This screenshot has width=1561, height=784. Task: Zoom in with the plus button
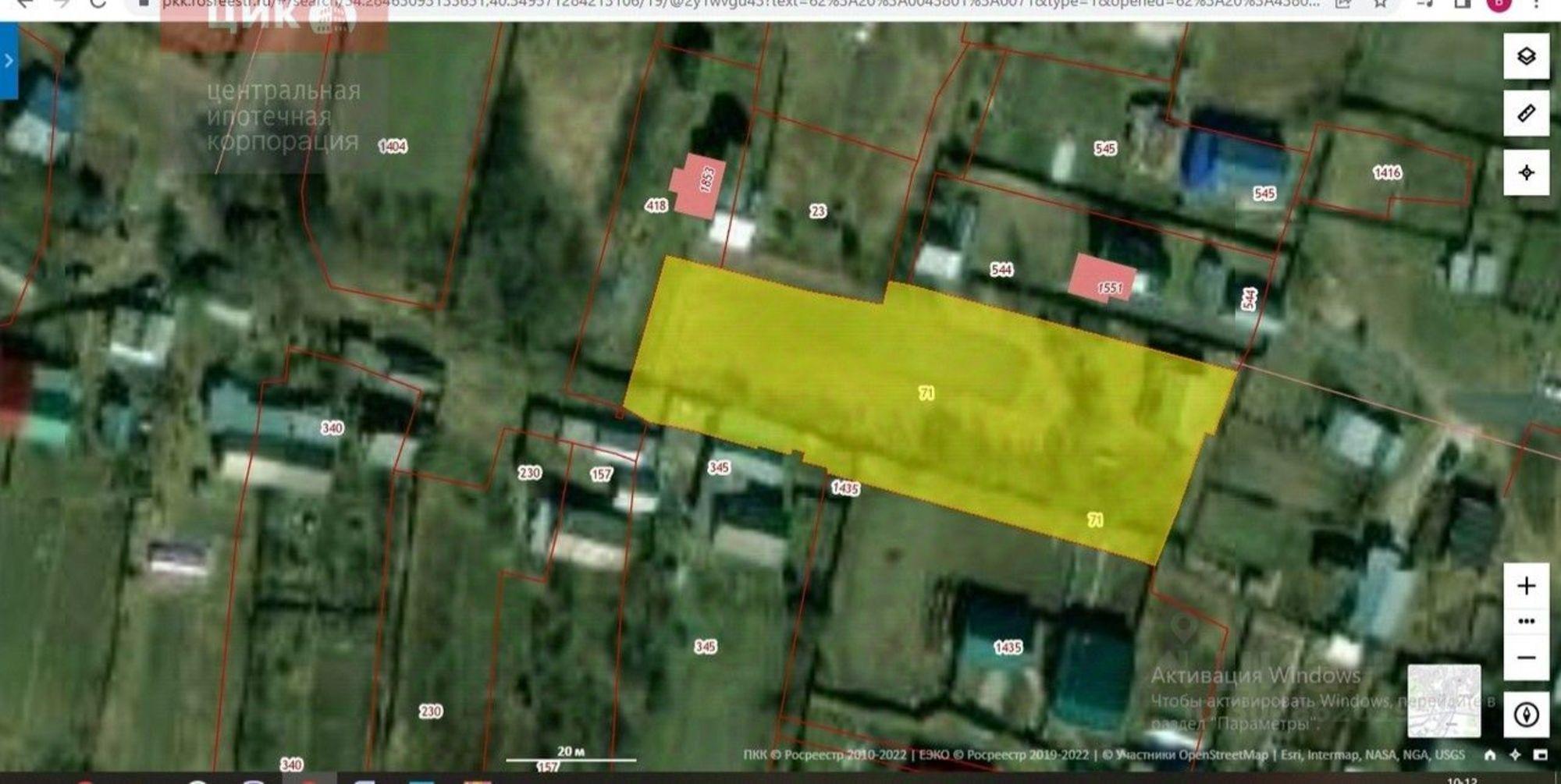pos(1526,585)
